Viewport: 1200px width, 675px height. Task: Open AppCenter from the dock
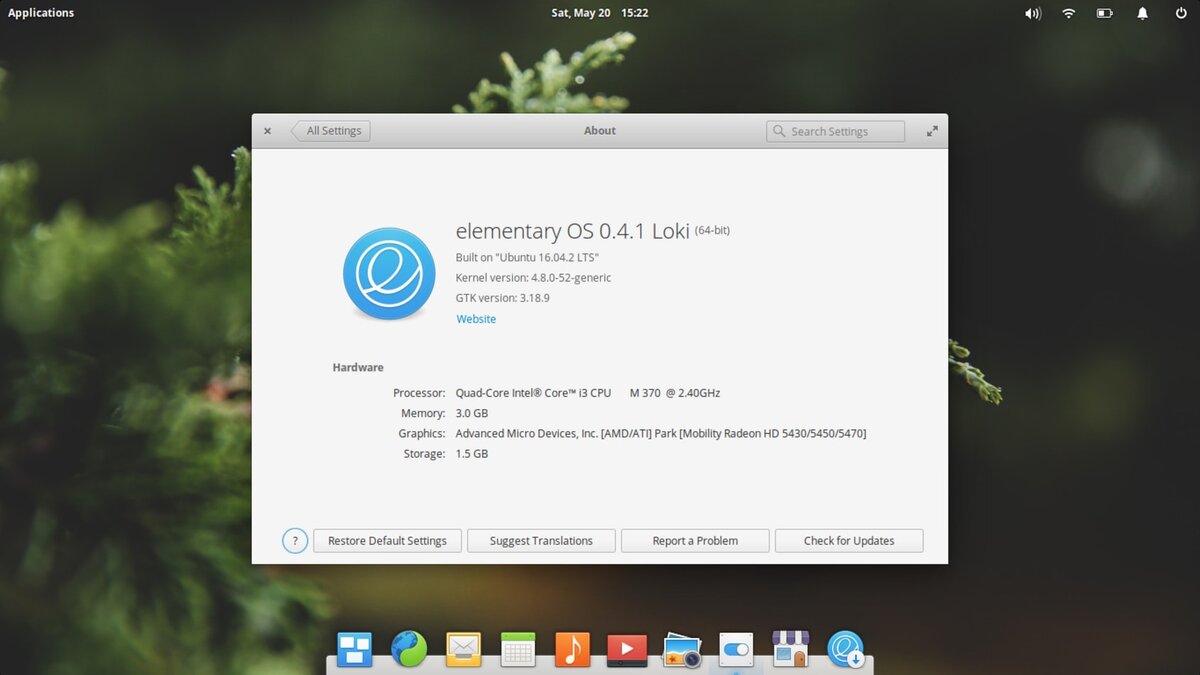pyautogui.click(x=790, y=649)
